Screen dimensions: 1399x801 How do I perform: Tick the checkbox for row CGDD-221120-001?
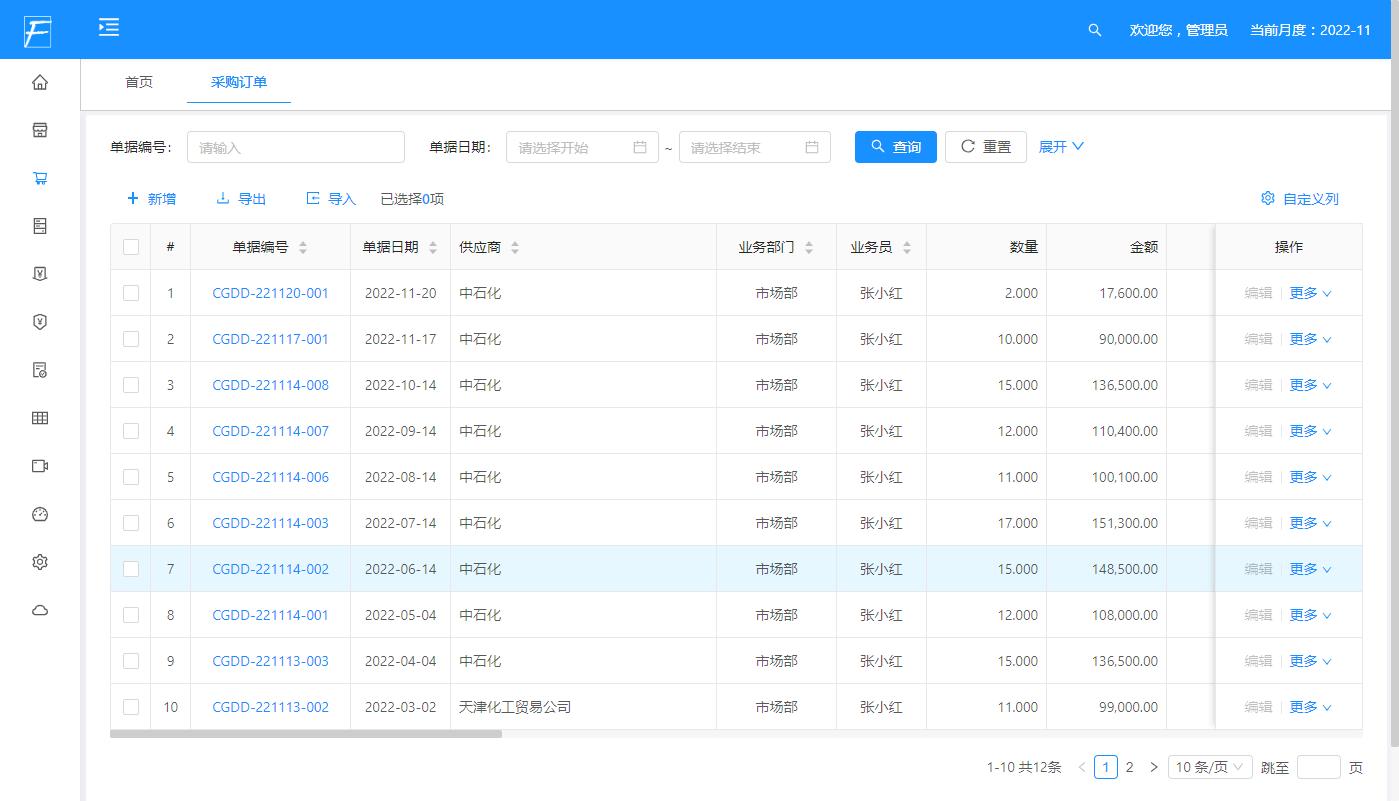click(x=130, y=292)
